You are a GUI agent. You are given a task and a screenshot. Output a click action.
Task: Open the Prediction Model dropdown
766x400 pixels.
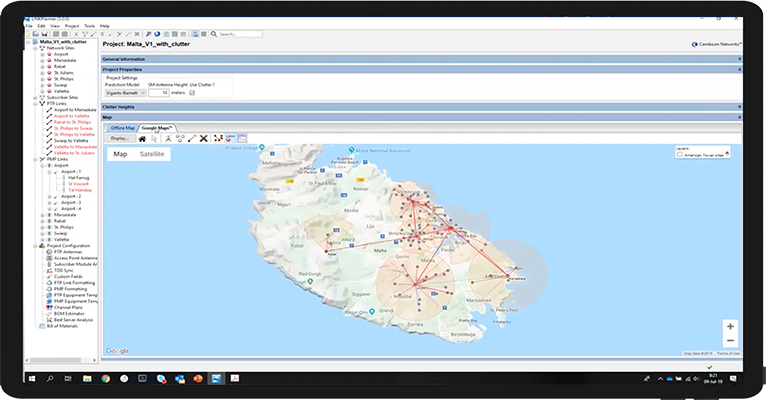pos(126,93)
